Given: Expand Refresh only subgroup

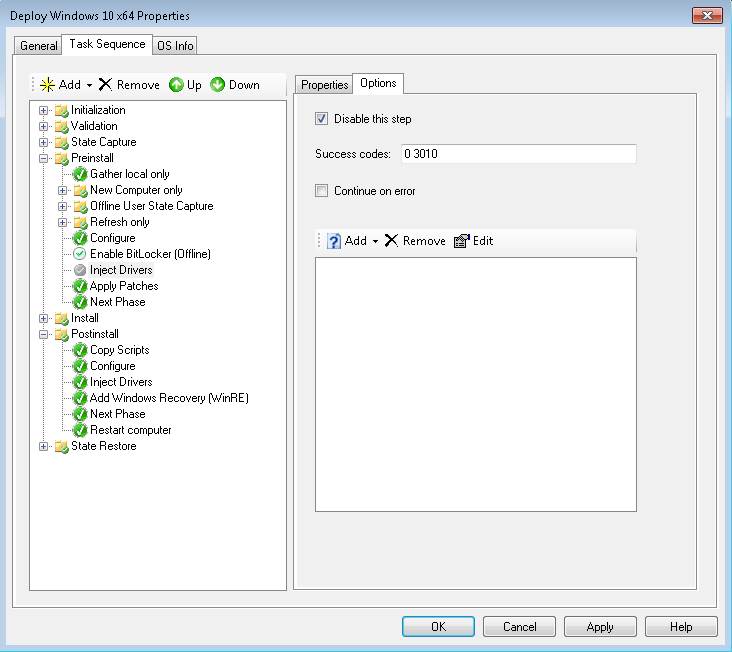Looking at the screenshot, I should pos(62,222).
